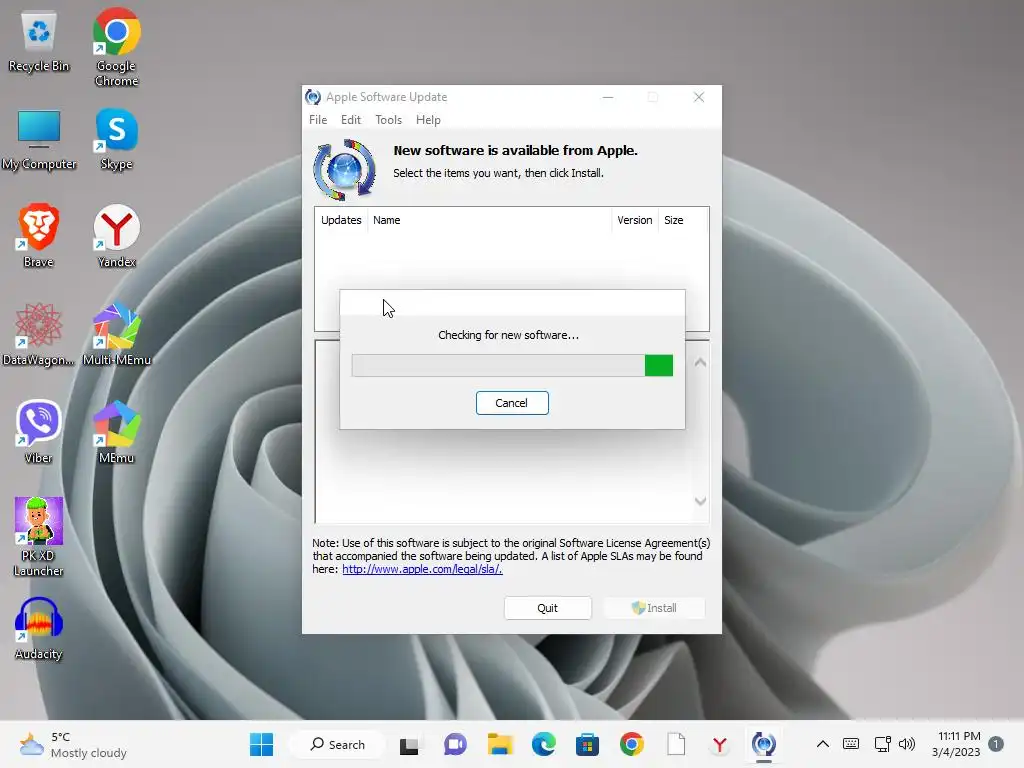1024x768 pixels.
Task: Click the Install button
Action: (x=654, y=608)
